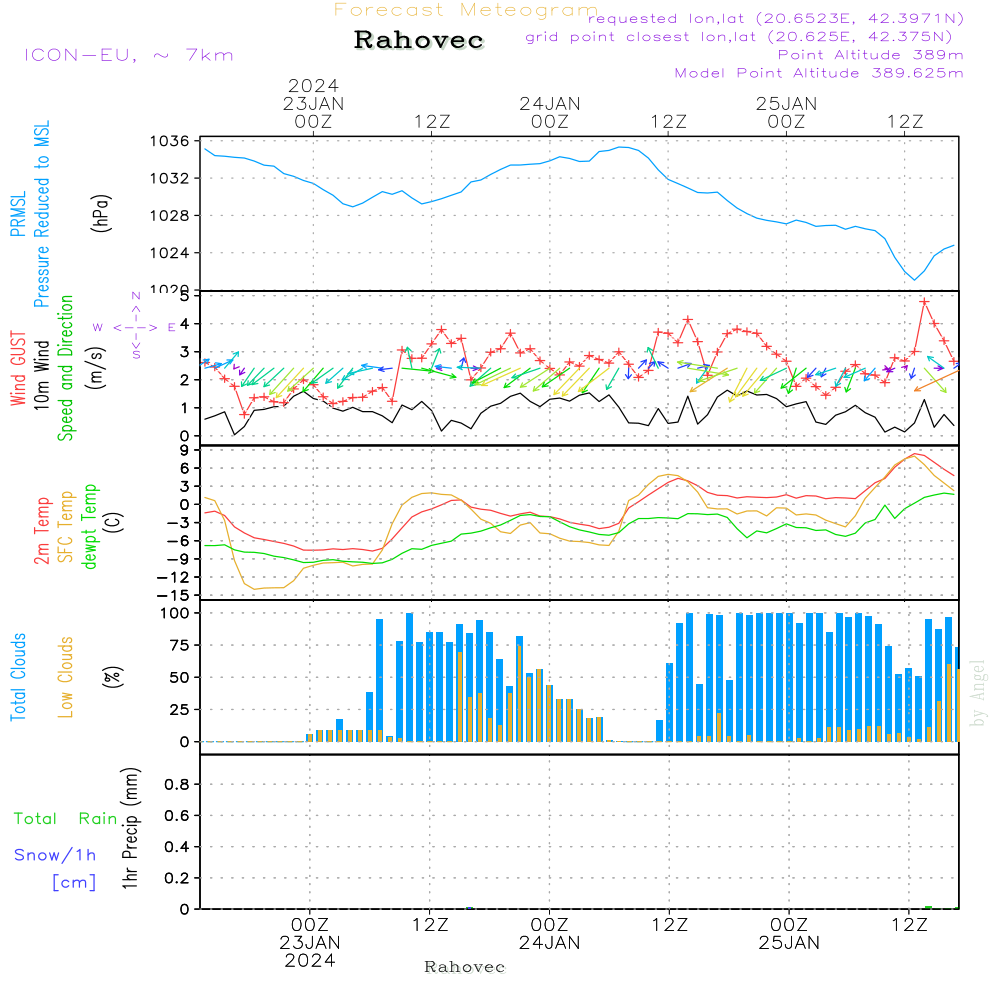Click the 'Rahovec' caption at the bottom
Screen dimensions: 1000x1000
tap(464, 967)
